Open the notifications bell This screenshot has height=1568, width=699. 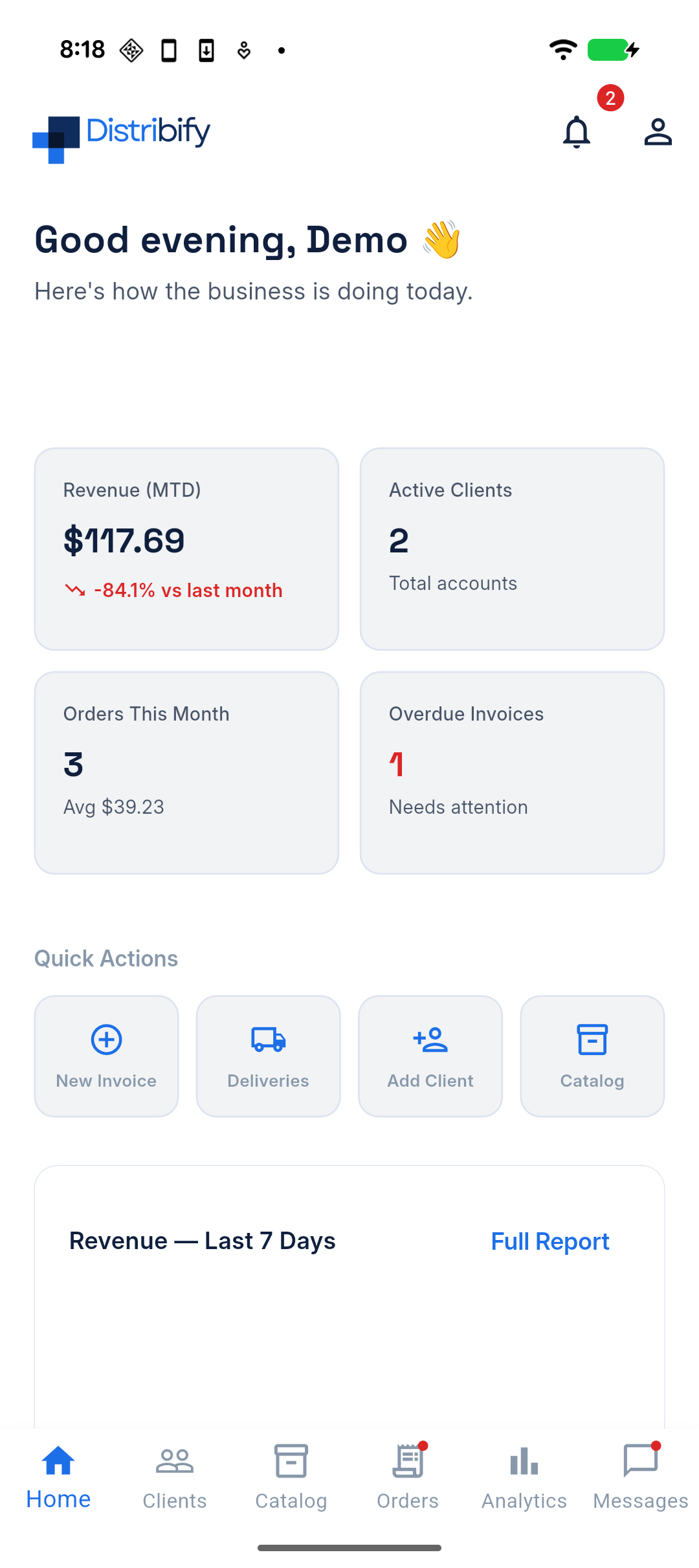point(576,132)
